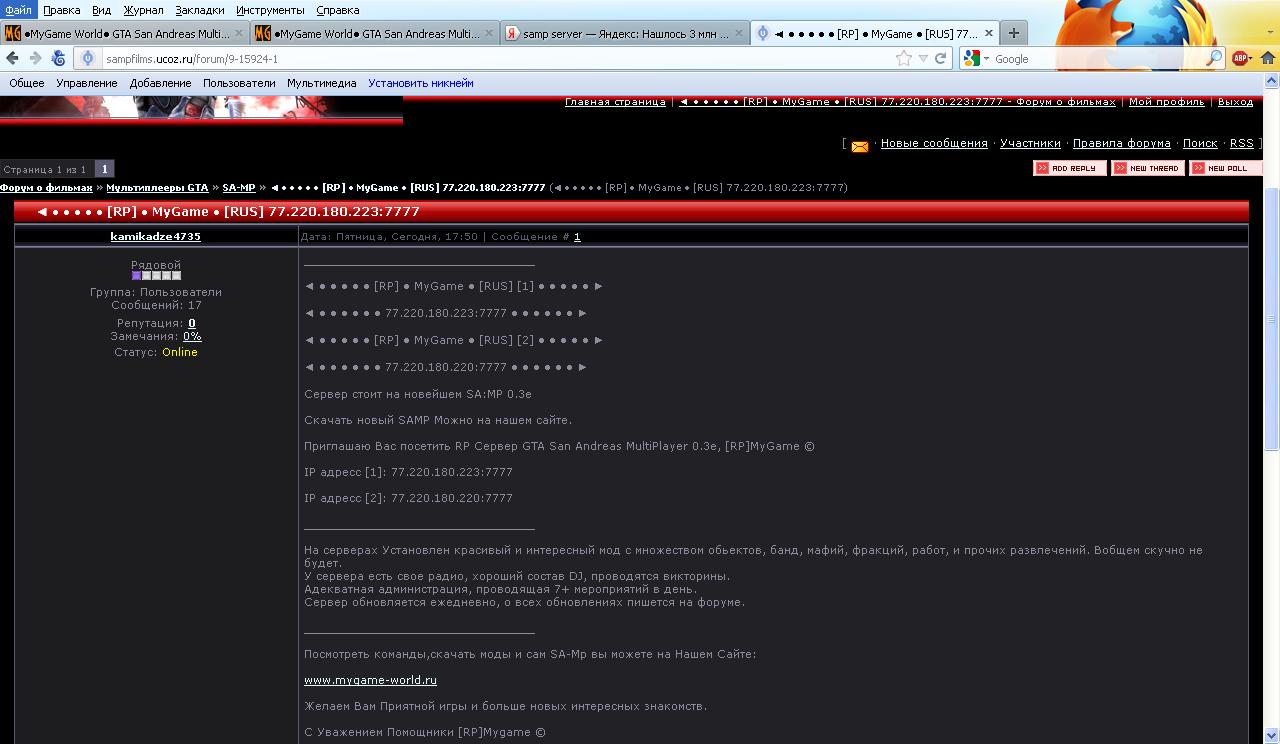The image size is (1280, 744).
Task: Open the Мой профиль link
Action: tap(1167, 102)
